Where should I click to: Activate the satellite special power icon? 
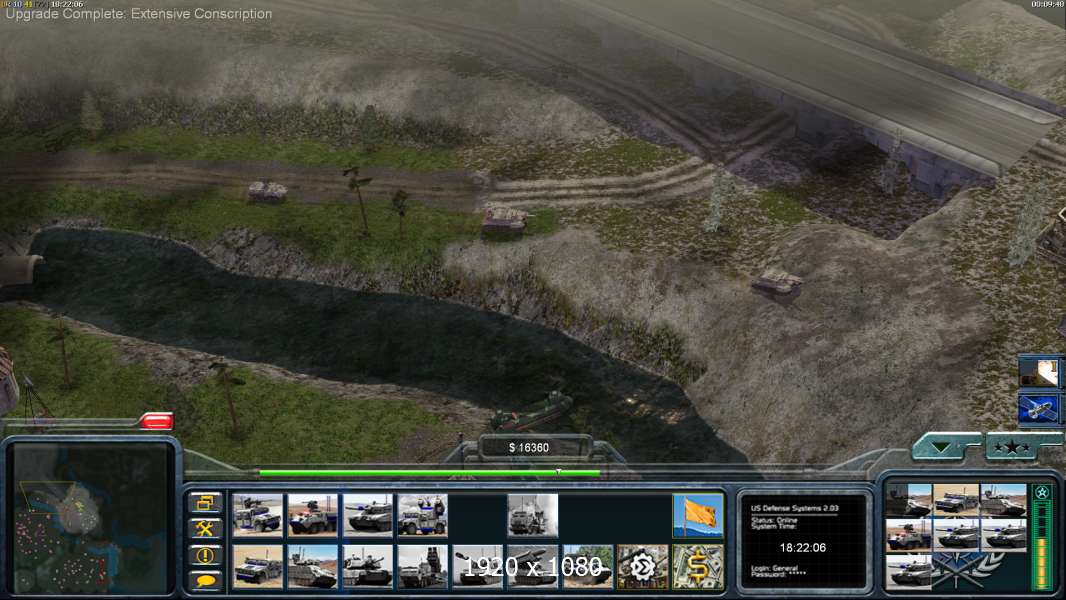tap(1038, 409)
